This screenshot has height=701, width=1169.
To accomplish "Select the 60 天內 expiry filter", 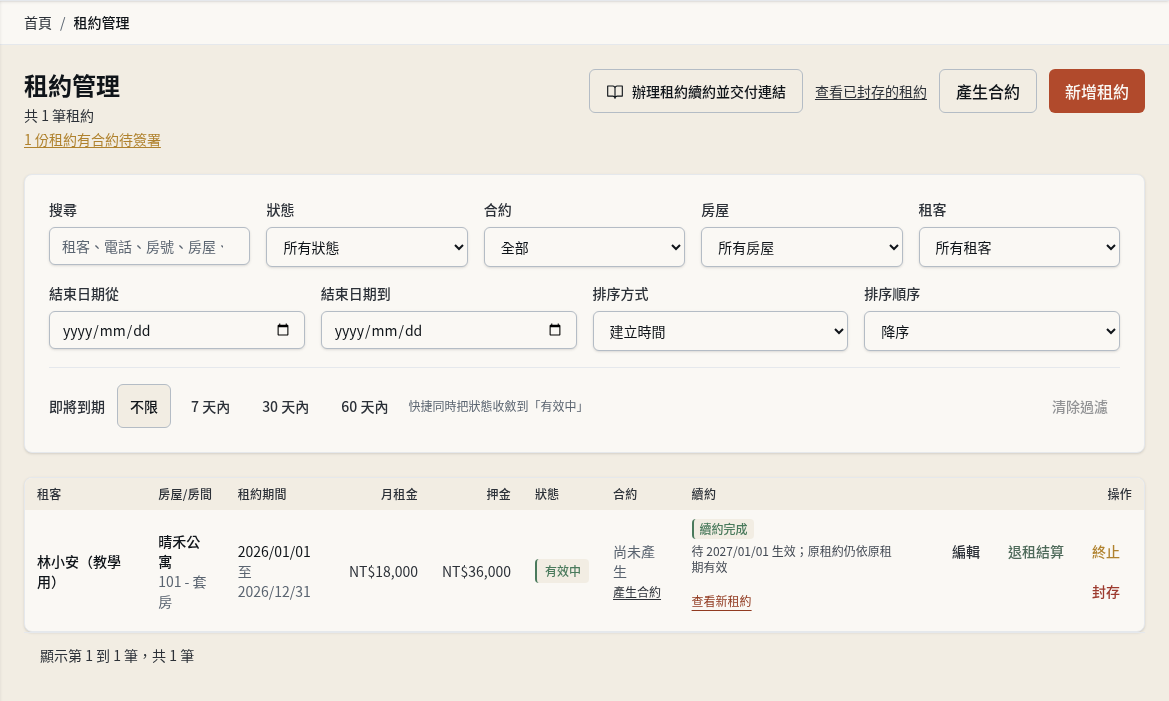I will 365,406.
